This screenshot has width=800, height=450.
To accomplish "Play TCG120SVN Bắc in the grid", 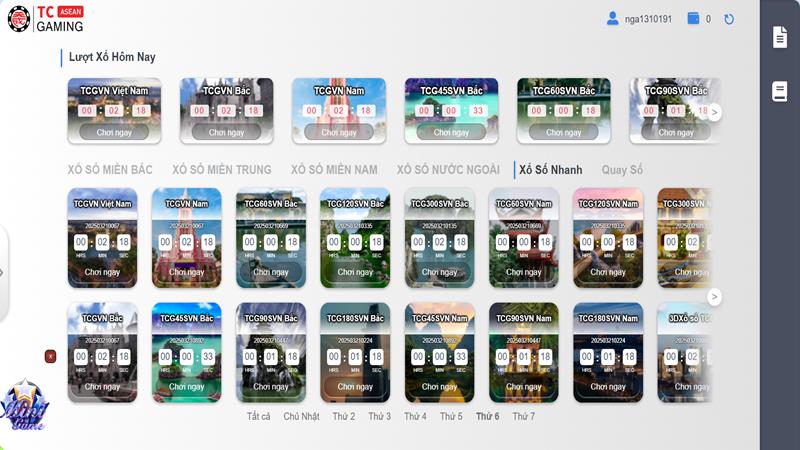I will (355, 272).
